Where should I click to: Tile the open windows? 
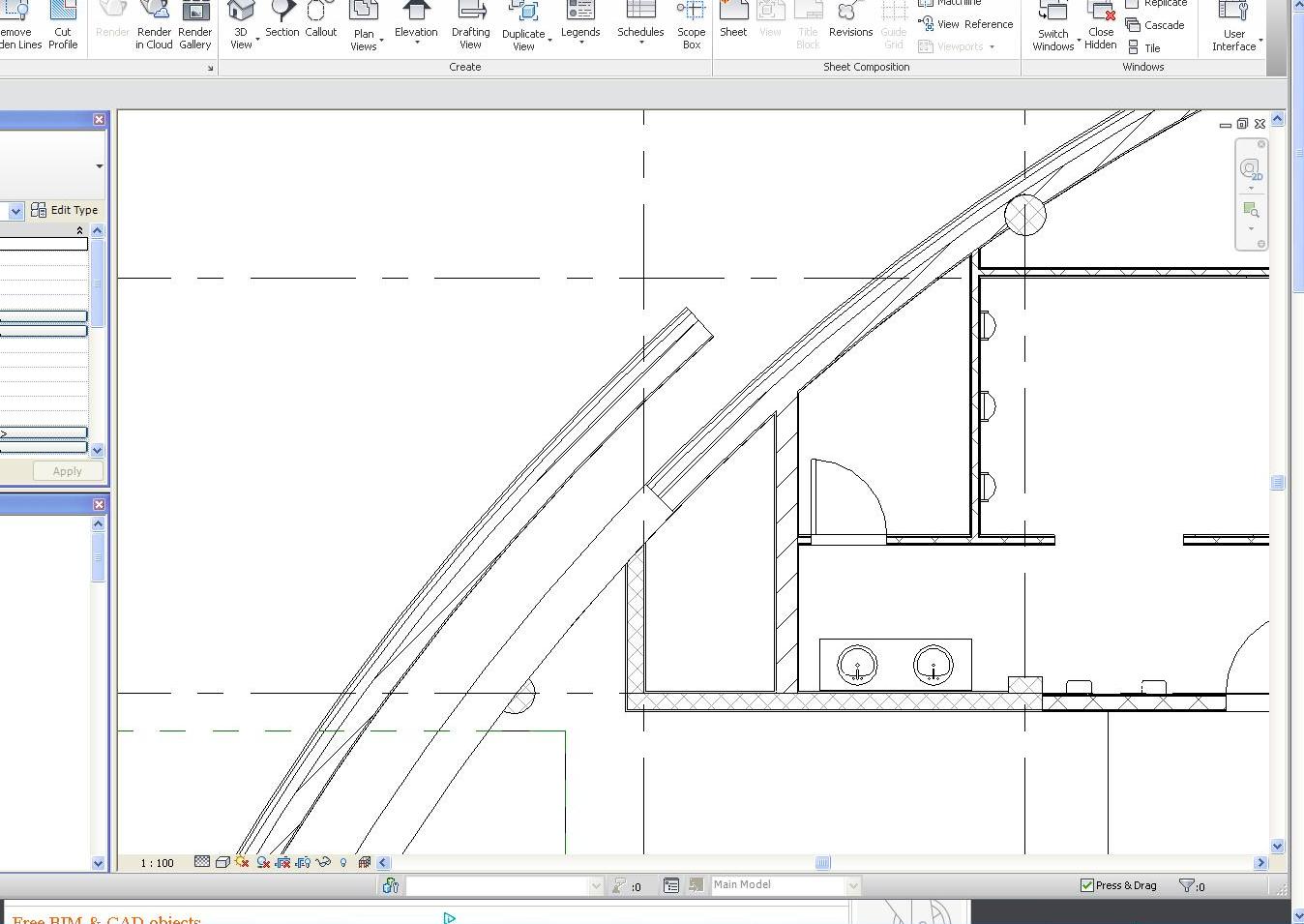pyautogui.click(x=1144, y=47)
